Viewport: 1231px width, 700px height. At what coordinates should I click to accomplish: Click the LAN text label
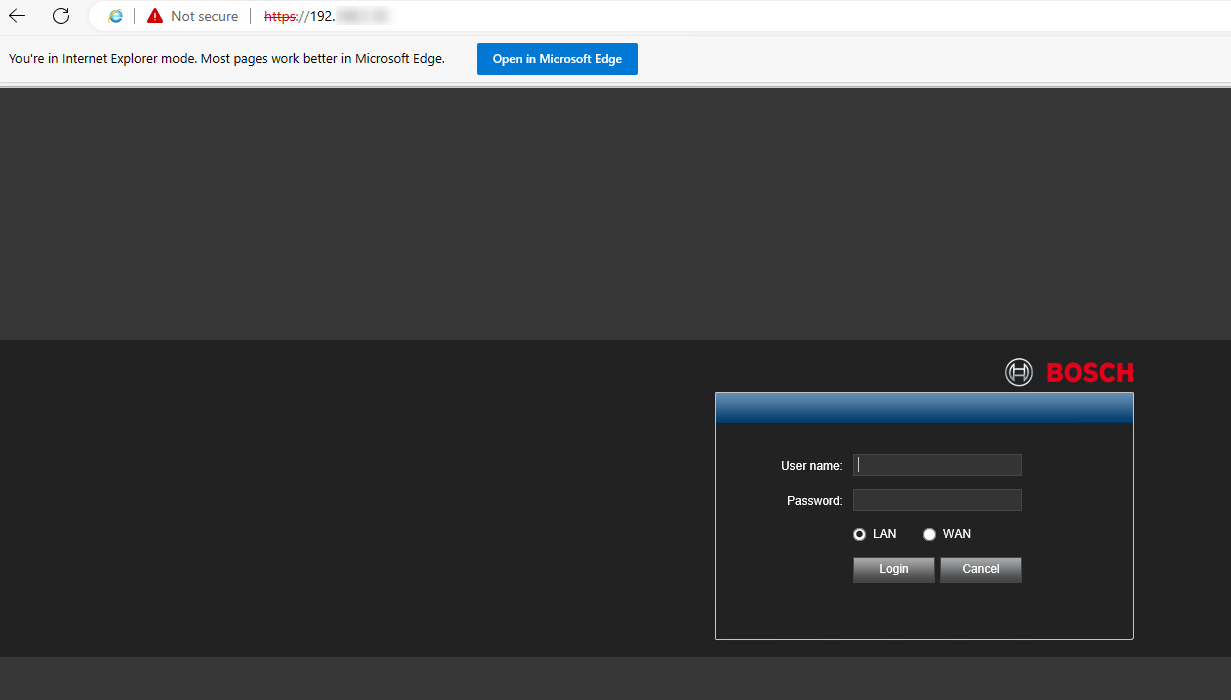pyautogui.click(x=884, y=534)
